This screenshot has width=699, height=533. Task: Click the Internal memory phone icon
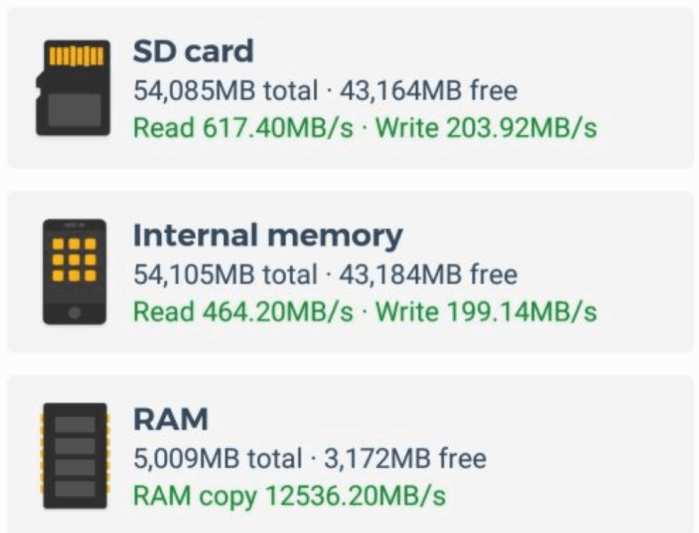pos(74,272)
